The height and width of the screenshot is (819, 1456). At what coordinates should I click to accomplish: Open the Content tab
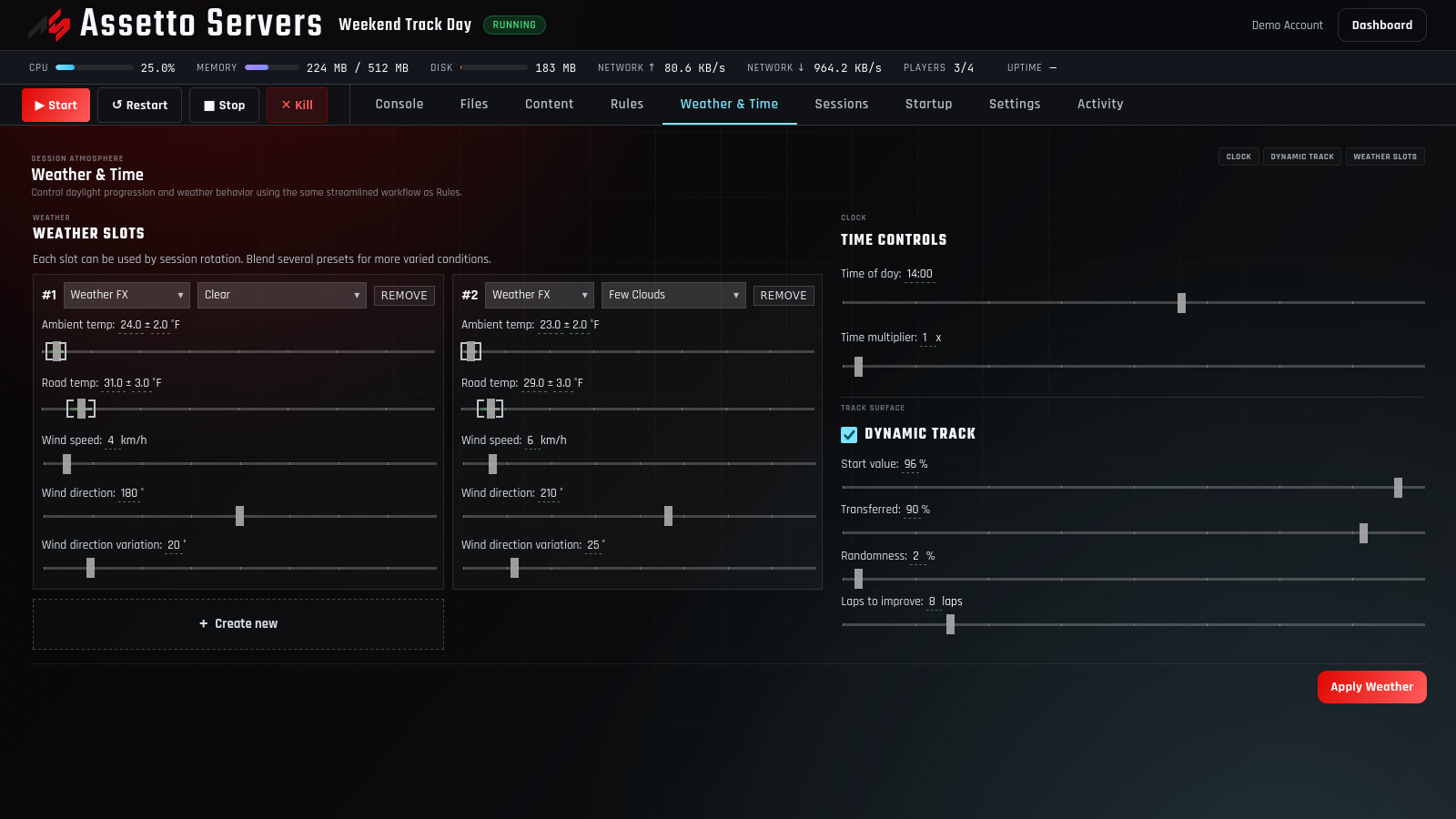(549, 105)
